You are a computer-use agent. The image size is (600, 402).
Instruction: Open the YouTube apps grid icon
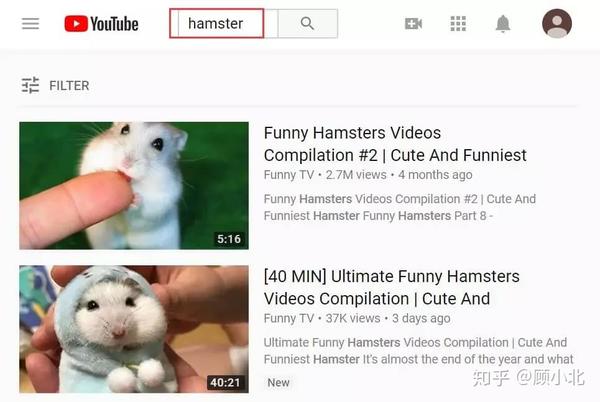pos(458,24)
